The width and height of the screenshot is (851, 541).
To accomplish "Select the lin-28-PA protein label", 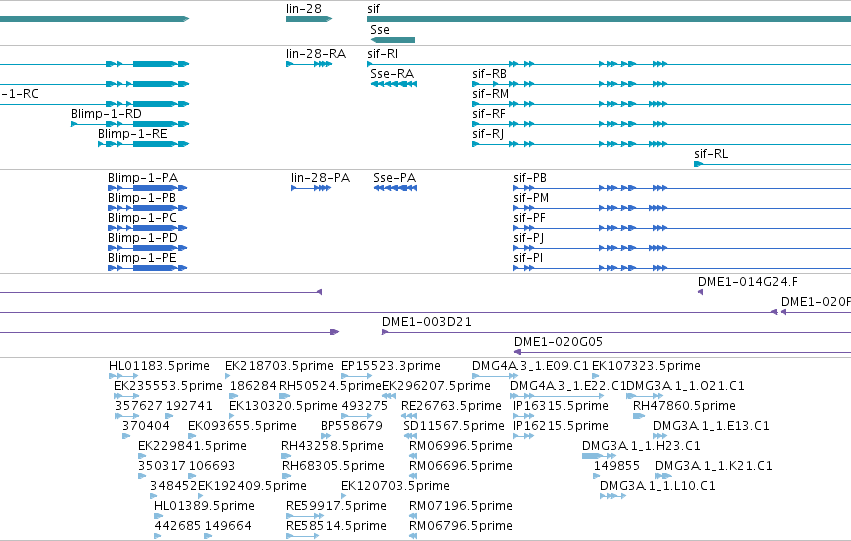I will pyautogui.click(x=321, y=178).
